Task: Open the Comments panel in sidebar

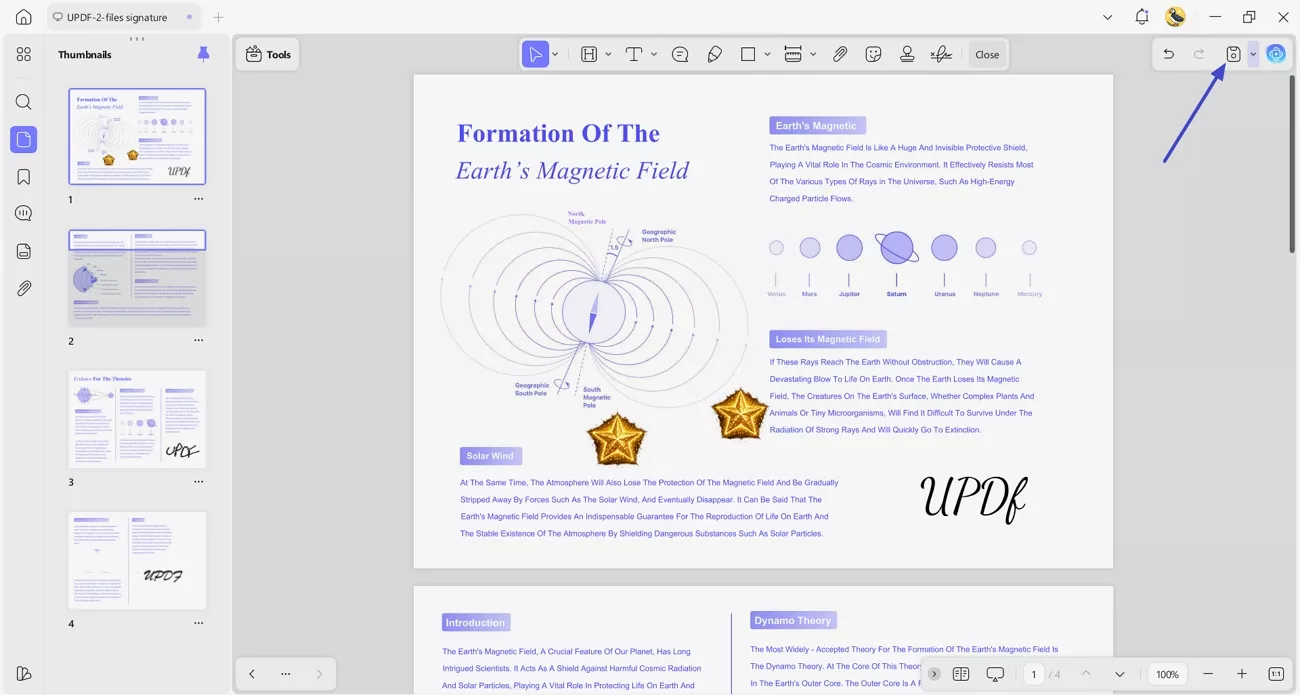Action: coord(23,212)
